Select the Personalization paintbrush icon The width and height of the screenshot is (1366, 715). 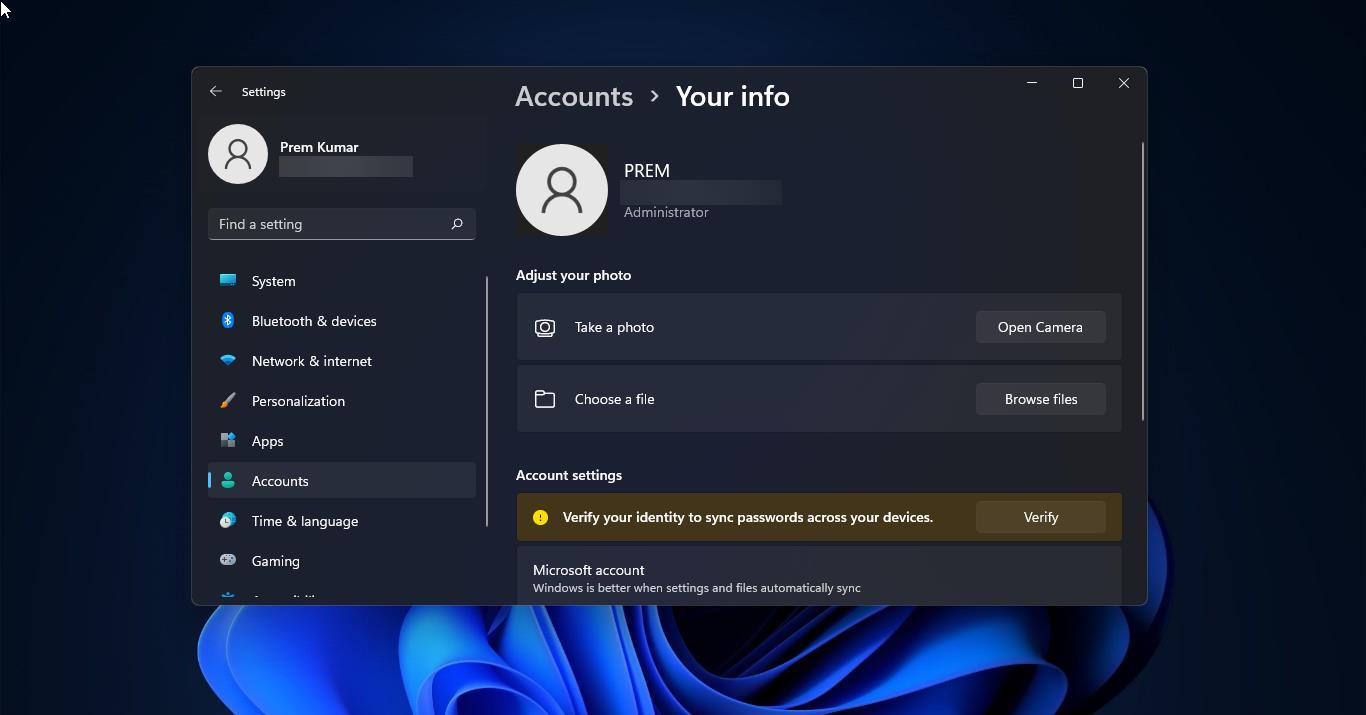[x=228, y=401]
